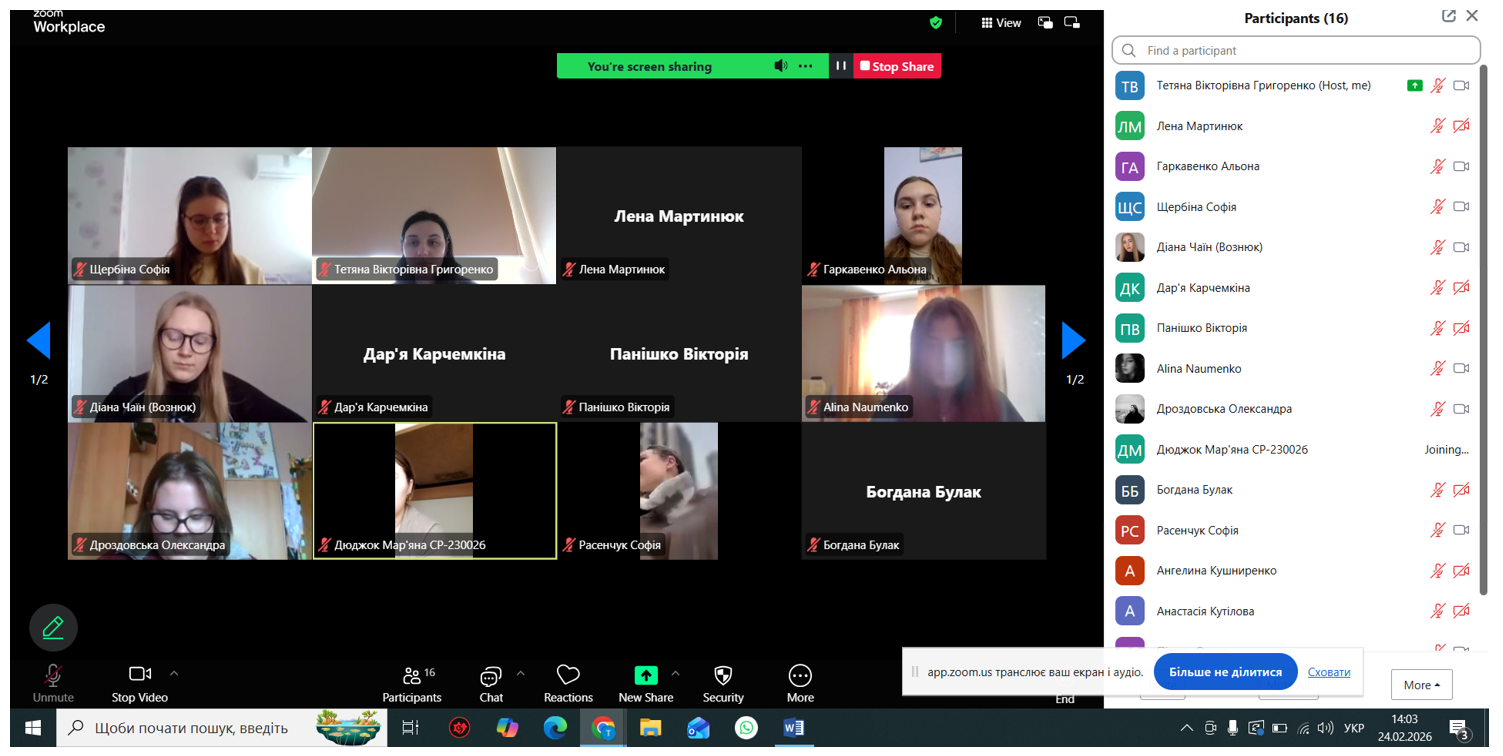Image resolution: width=1503 pixels, height=756 pixels.
Task: Toggle the host's microphone icon in the Participants list
Action: (1437, 86)
